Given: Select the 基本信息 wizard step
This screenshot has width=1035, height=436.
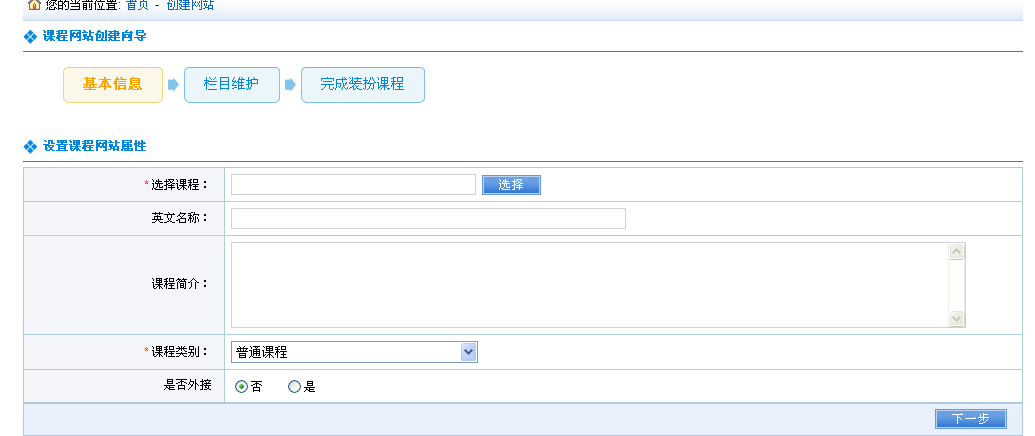Looking at the screenshot, I should 113,85.
